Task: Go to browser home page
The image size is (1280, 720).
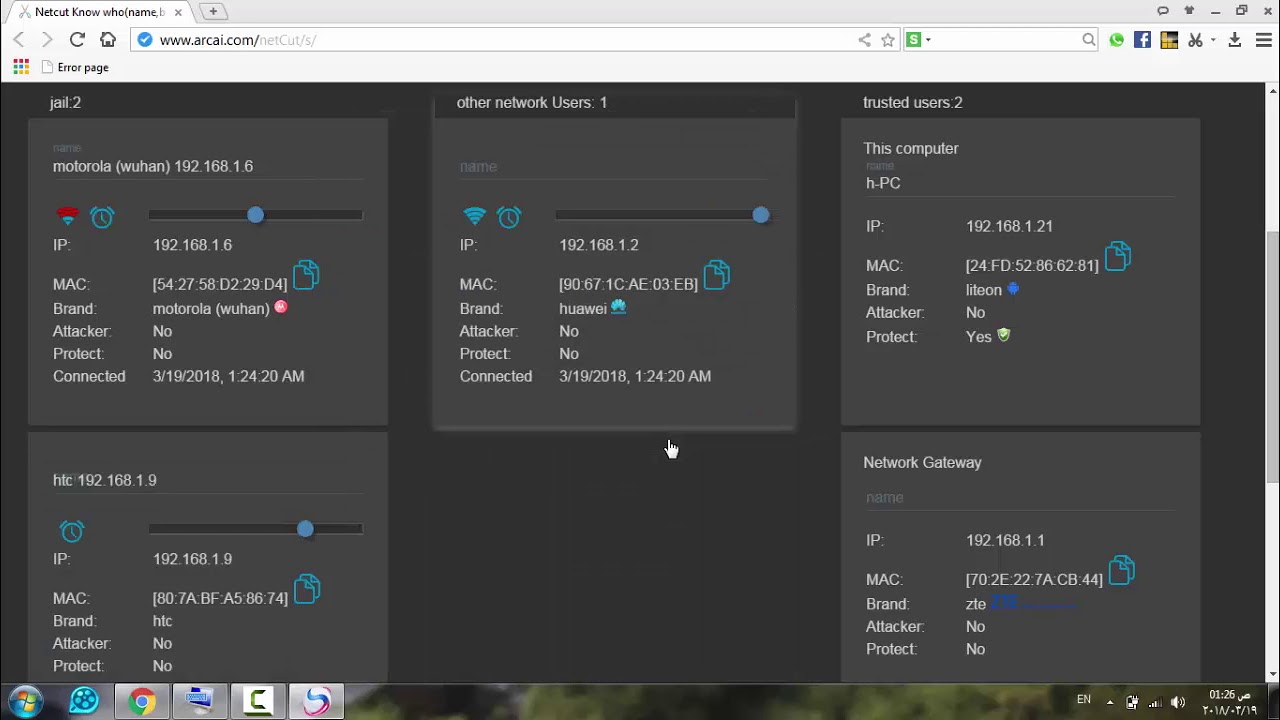Action: coord(108,40)
